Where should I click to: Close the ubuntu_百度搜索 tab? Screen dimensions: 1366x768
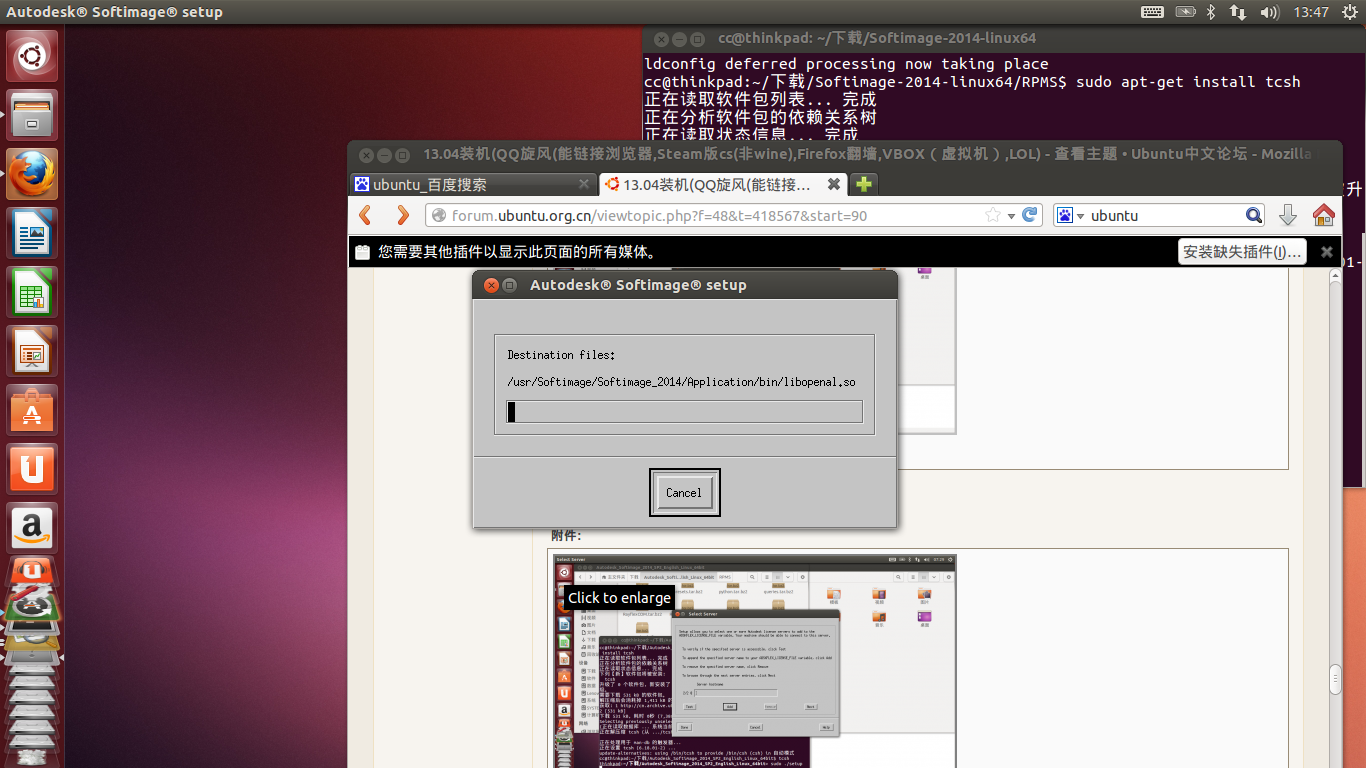pyautogui.click(x=584, y=184)
